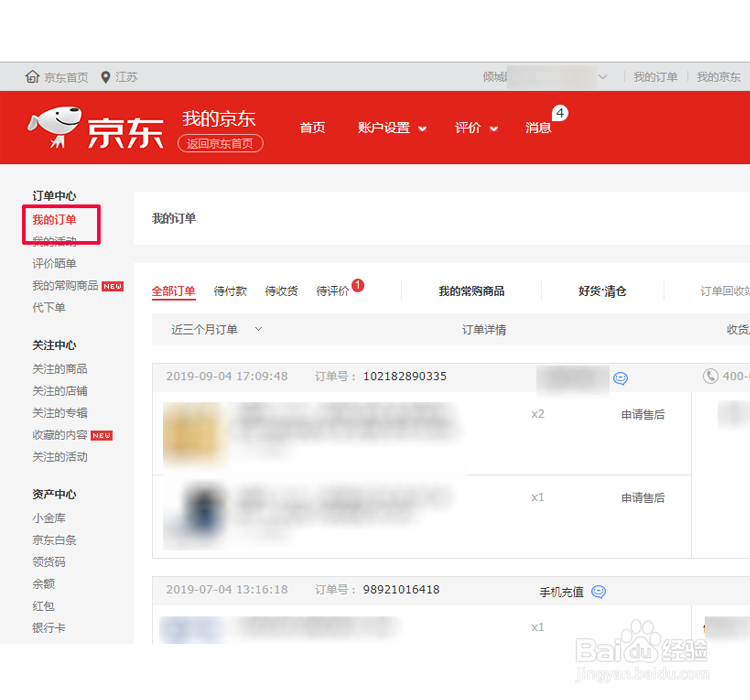Open 红包 in the sidebar
This screenshot has height=700, width=750.
tap(43, 606)
